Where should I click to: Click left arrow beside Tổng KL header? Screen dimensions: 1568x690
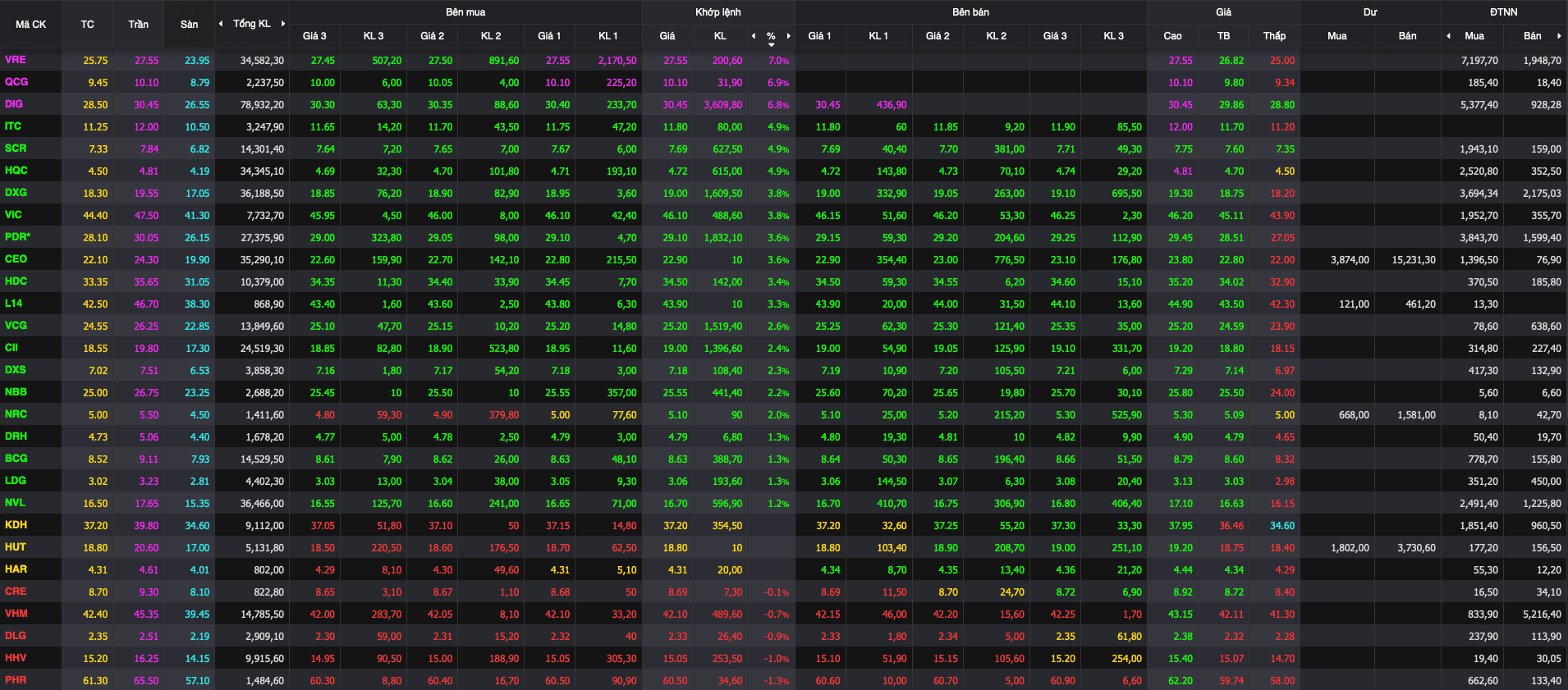coord(220,24)
